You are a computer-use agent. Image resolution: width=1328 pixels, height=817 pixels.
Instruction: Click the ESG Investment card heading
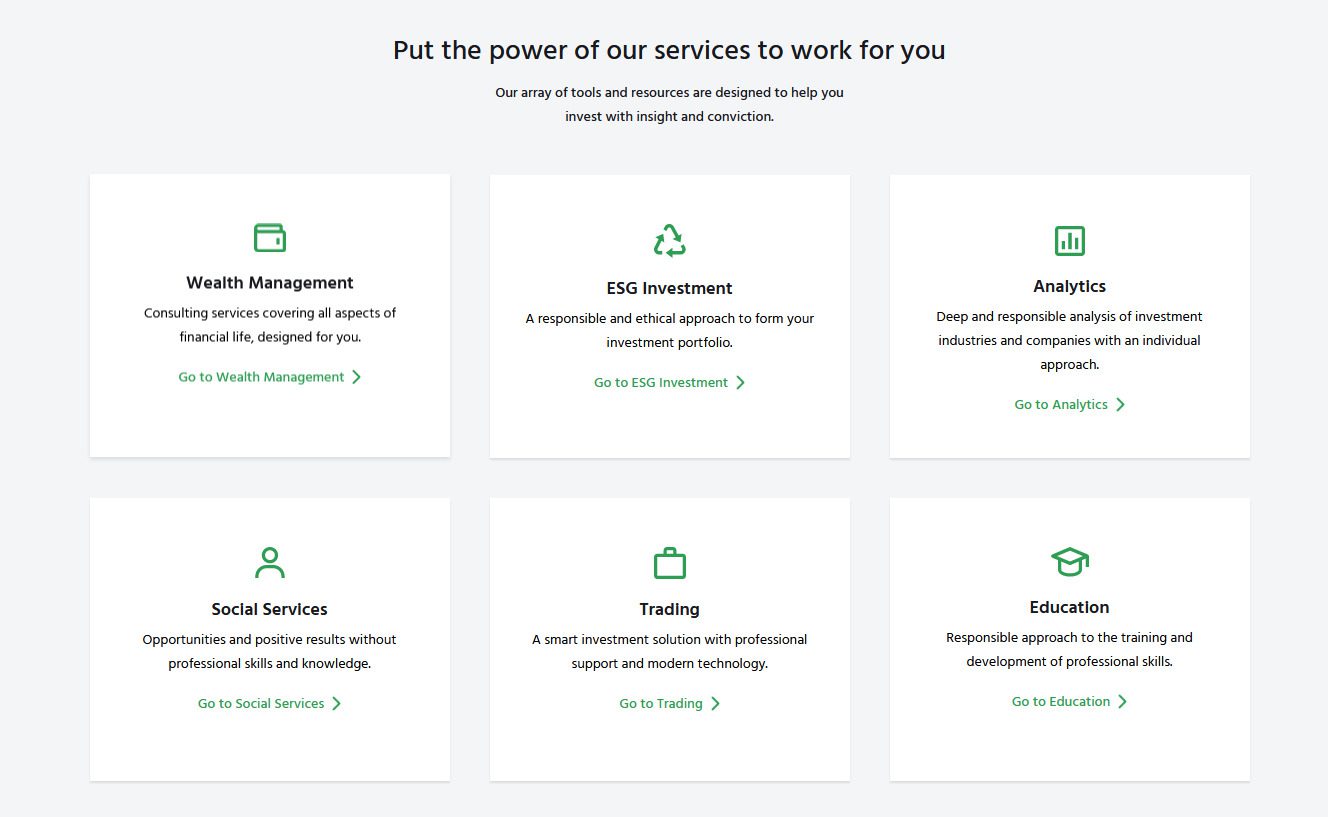point(670,288)
